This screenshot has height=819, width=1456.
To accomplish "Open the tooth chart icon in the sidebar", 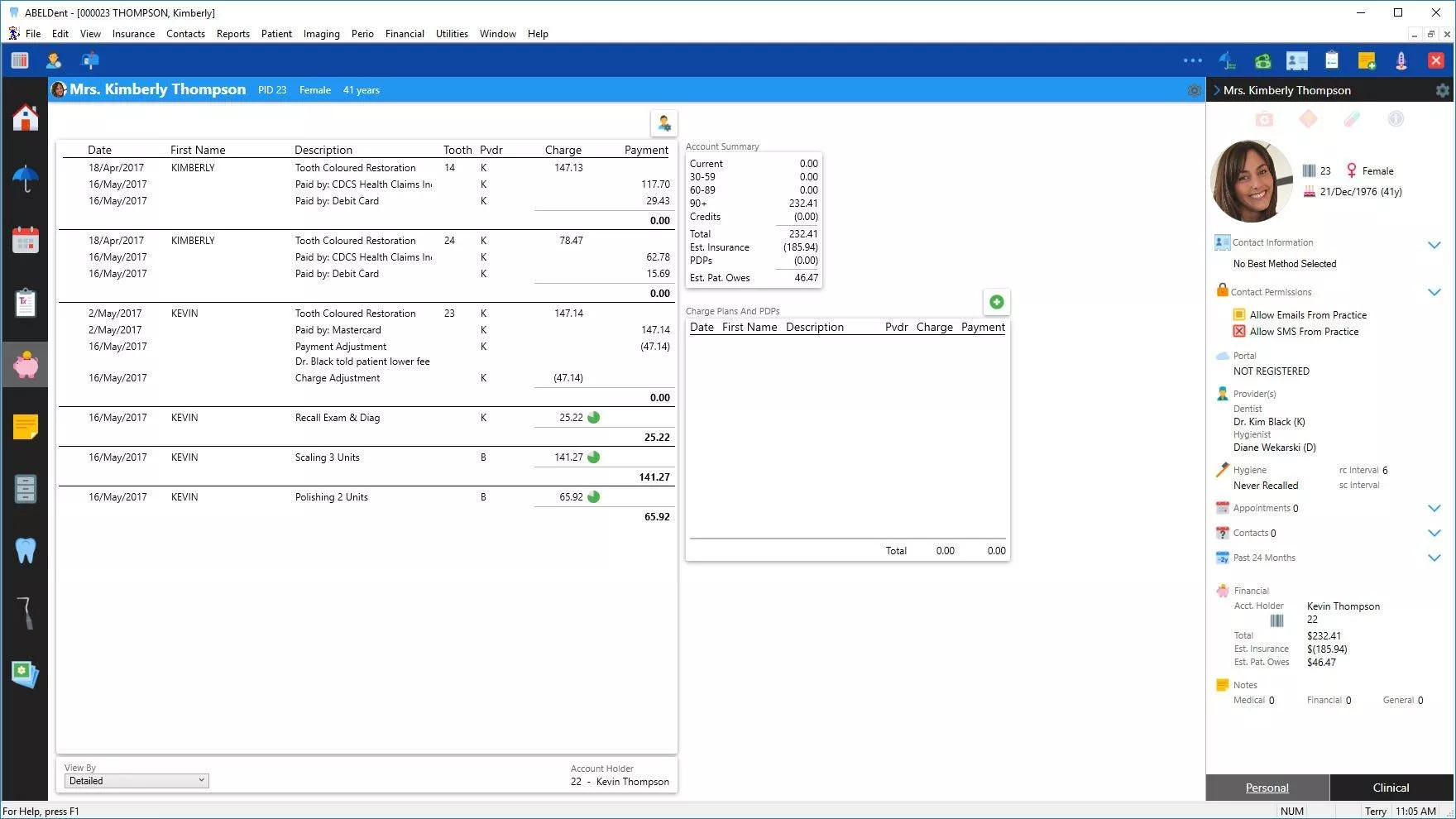I will coord(25,550).
